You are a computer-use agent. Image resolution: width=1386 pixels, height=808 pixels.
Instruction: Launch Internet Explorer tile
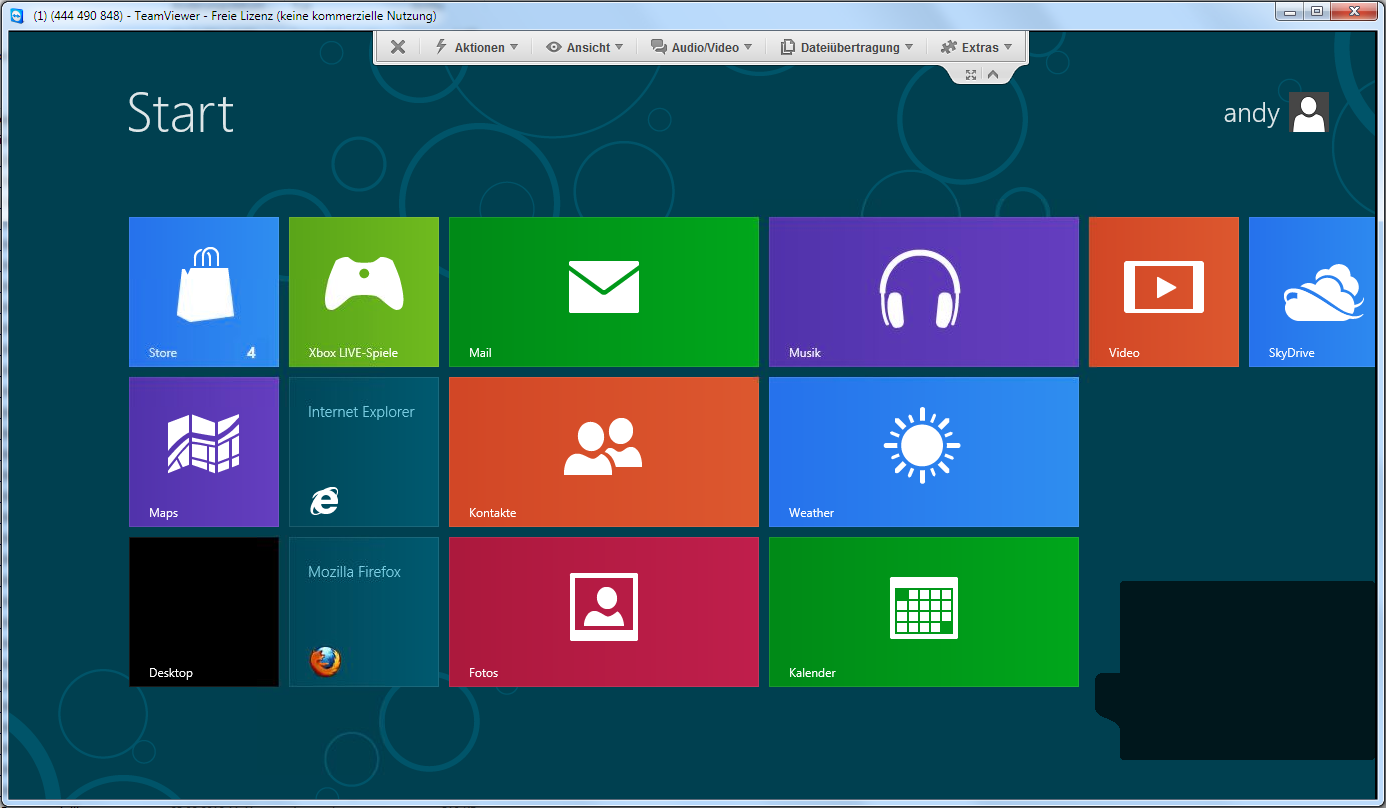click(364, 452)
